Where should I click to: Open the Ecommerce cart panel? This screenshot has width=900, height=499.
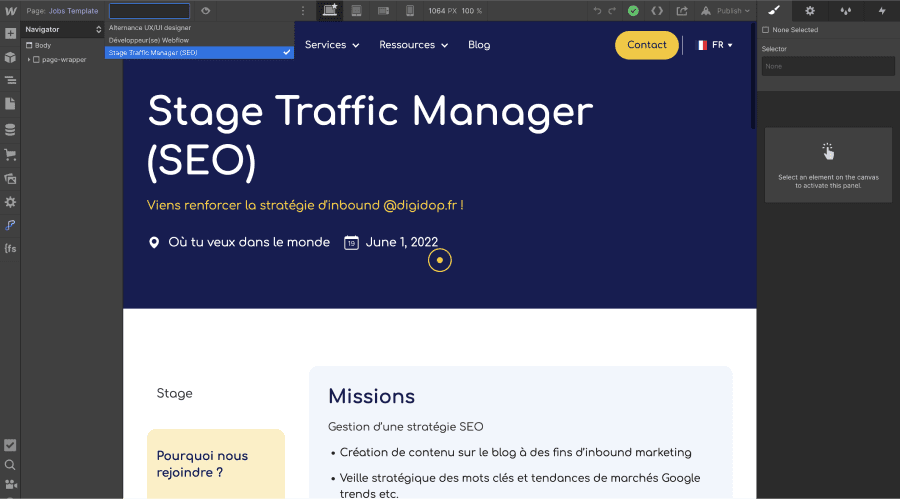[10, 154]
